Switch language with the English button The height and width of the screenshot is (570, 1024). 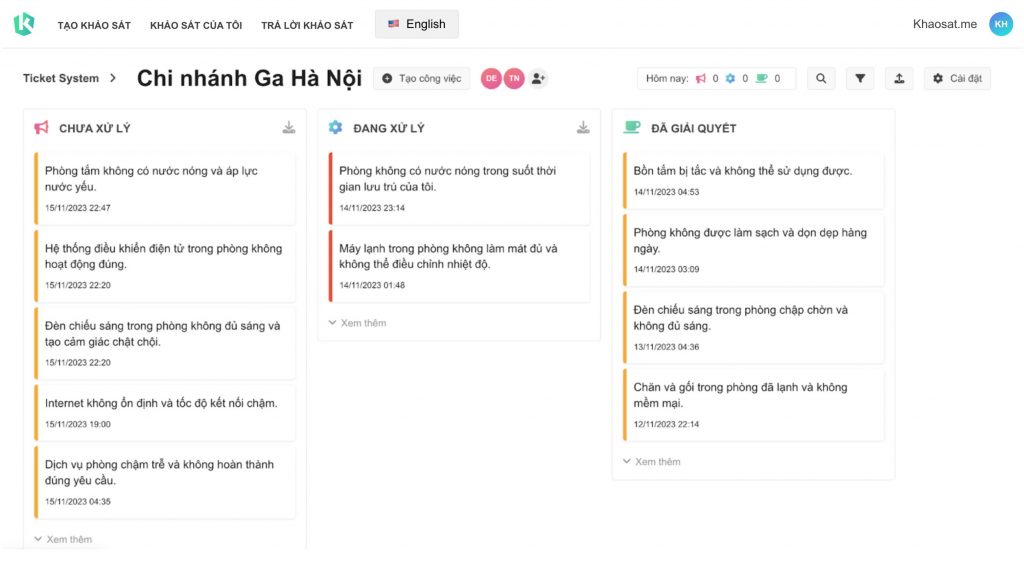[417, 24]
